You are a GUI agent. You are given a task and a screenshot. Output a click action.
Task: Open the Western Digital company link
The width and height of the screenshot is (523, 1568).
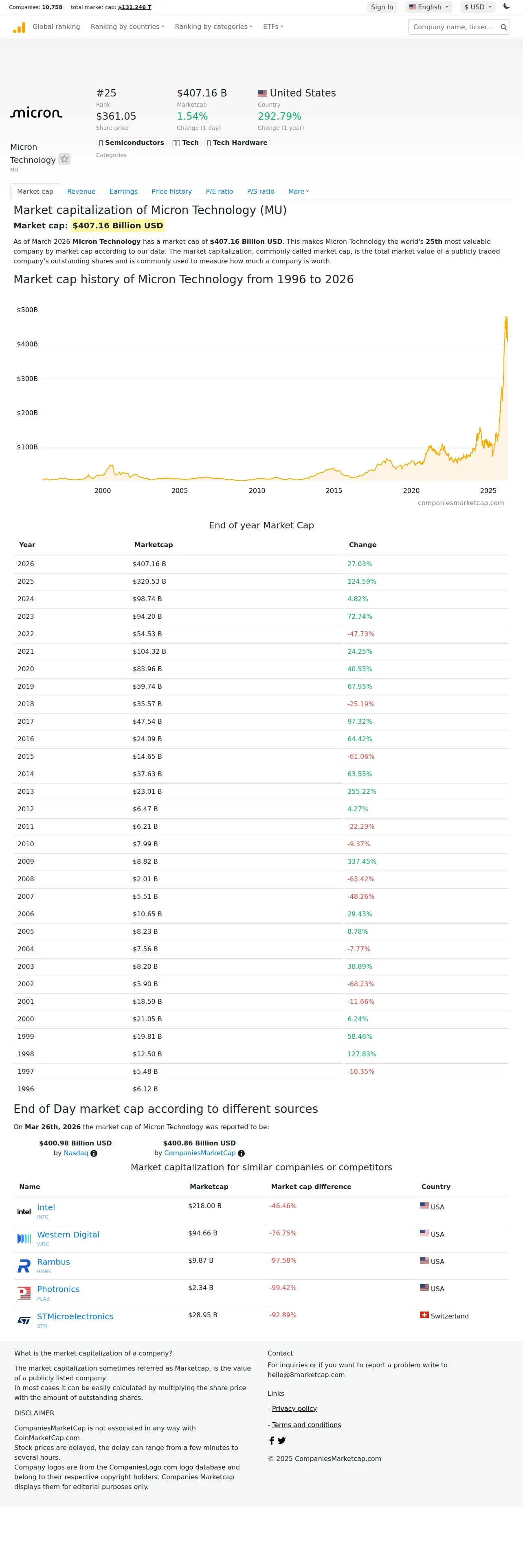tap(68, 1235)
